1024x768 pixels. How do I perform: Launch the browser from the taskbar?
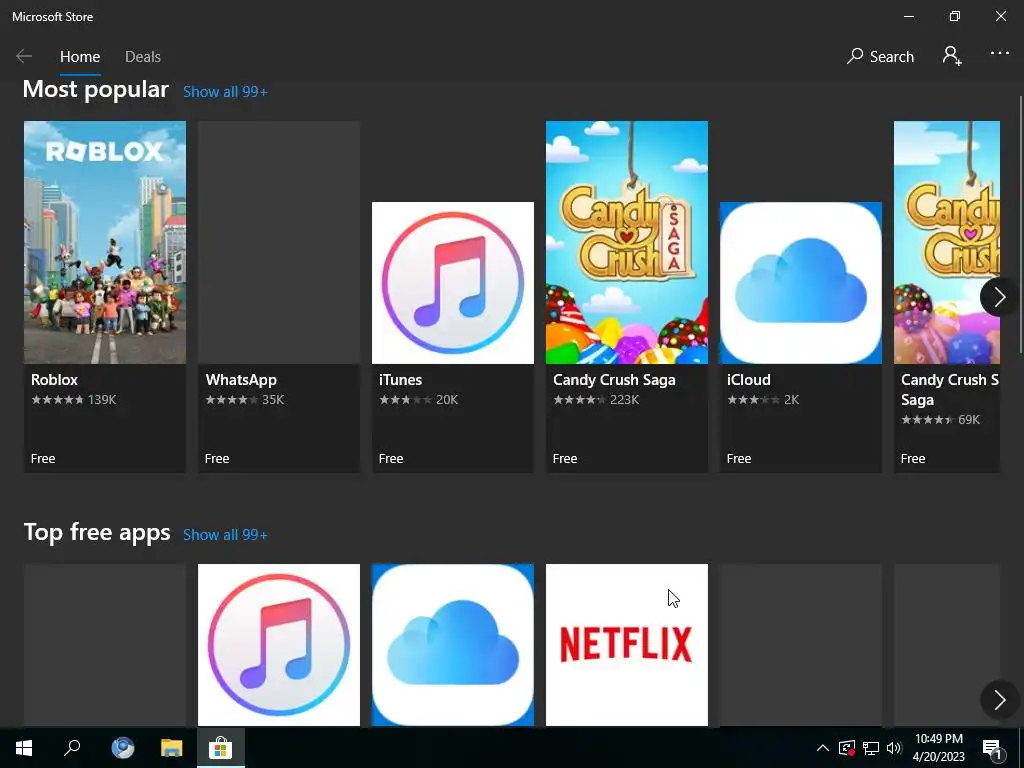coord(122,748)
